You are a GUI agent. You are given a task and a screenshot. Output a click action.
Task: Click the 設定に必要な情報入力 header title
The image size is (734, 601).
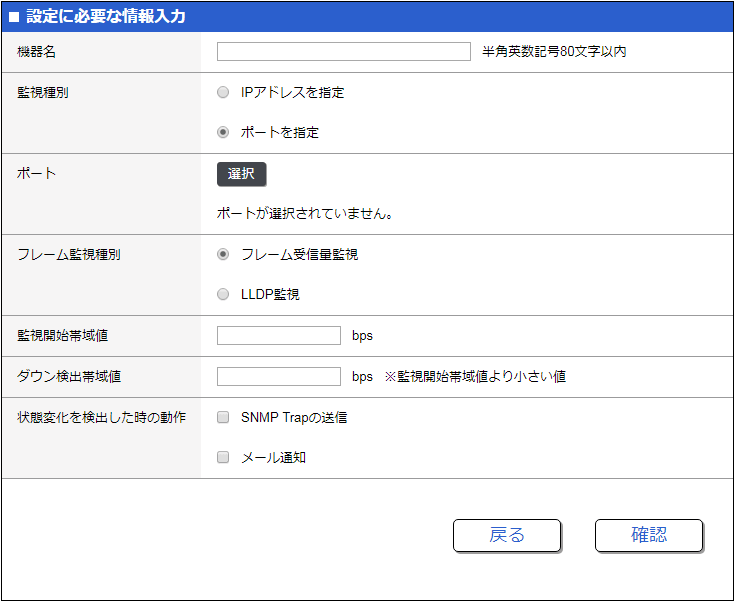click(105, 17)
